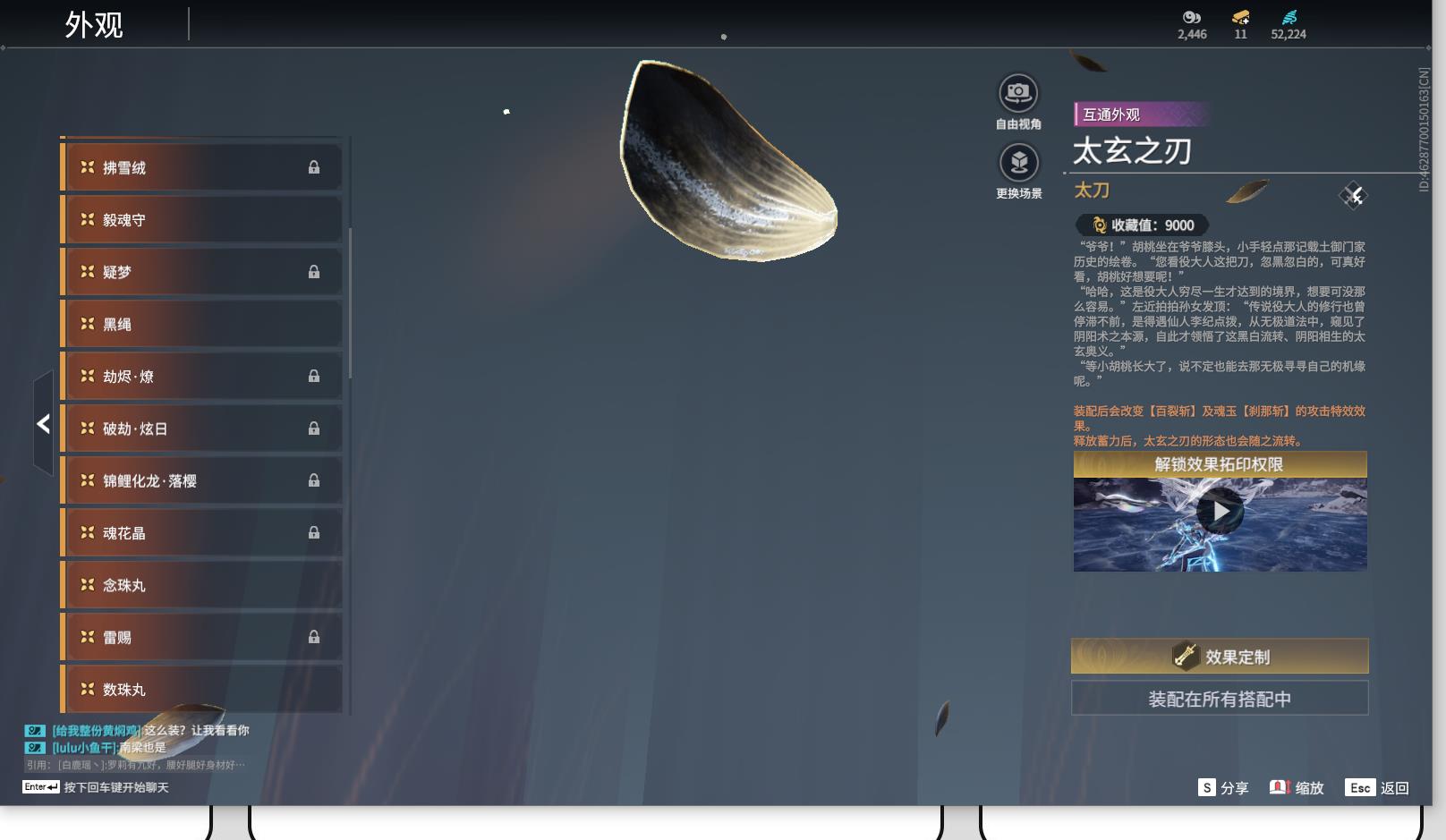This screenshot has width=1446, height=840.
Task: Click the 互通外观 tag
Action: coord(1140,115)
